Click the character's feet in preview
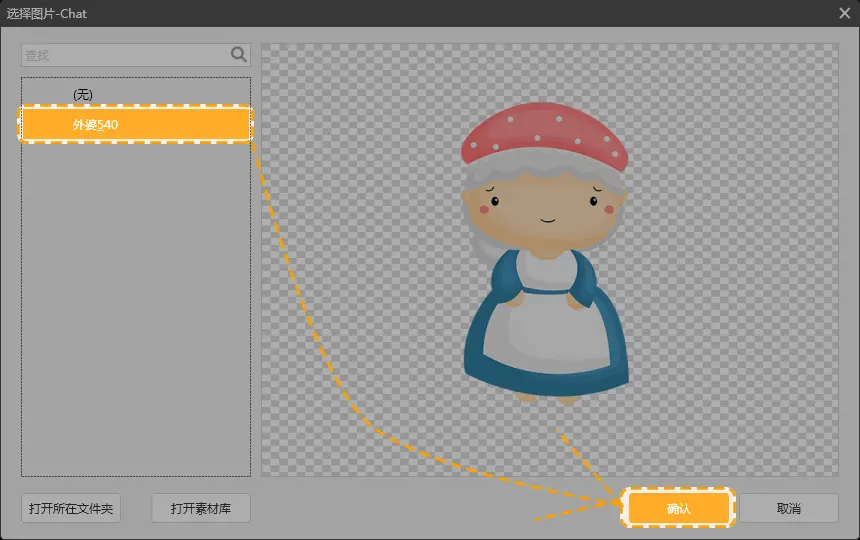The height and width of the screenshot is (540, 860). pos(547,397)
